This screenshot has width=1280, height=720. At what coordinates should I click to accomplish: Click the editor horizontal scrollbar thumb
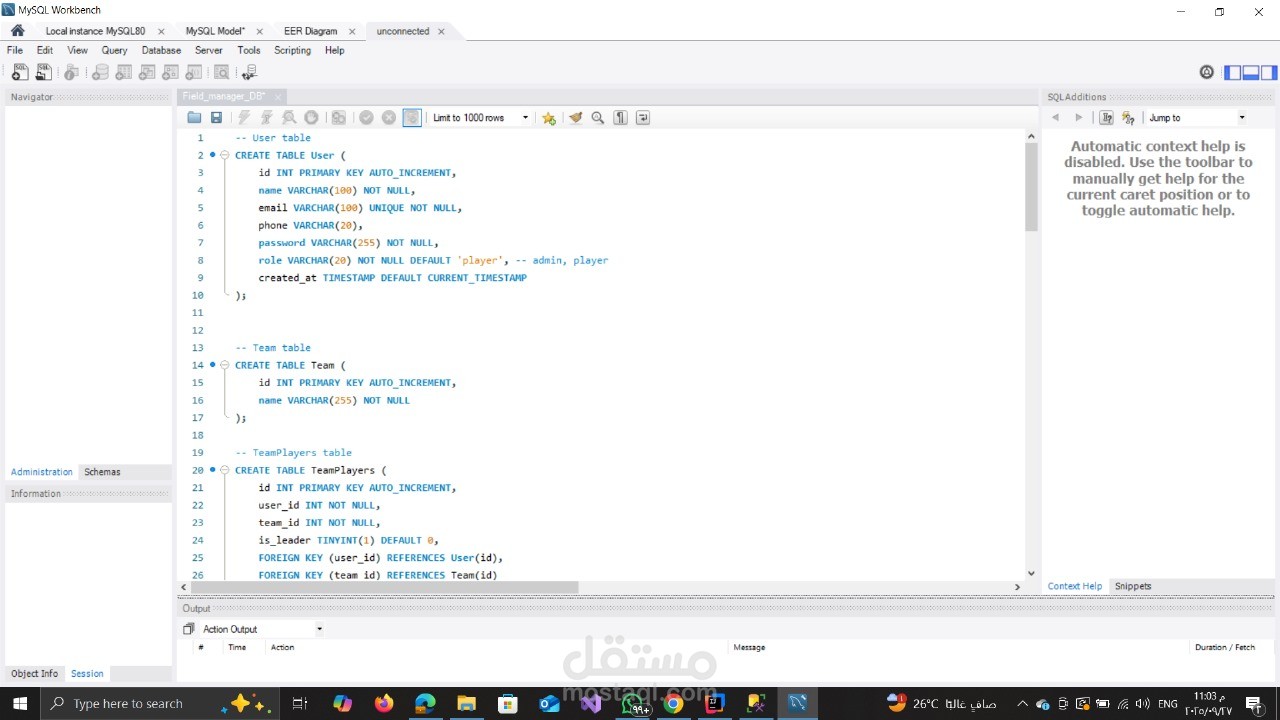coord(384,587)
